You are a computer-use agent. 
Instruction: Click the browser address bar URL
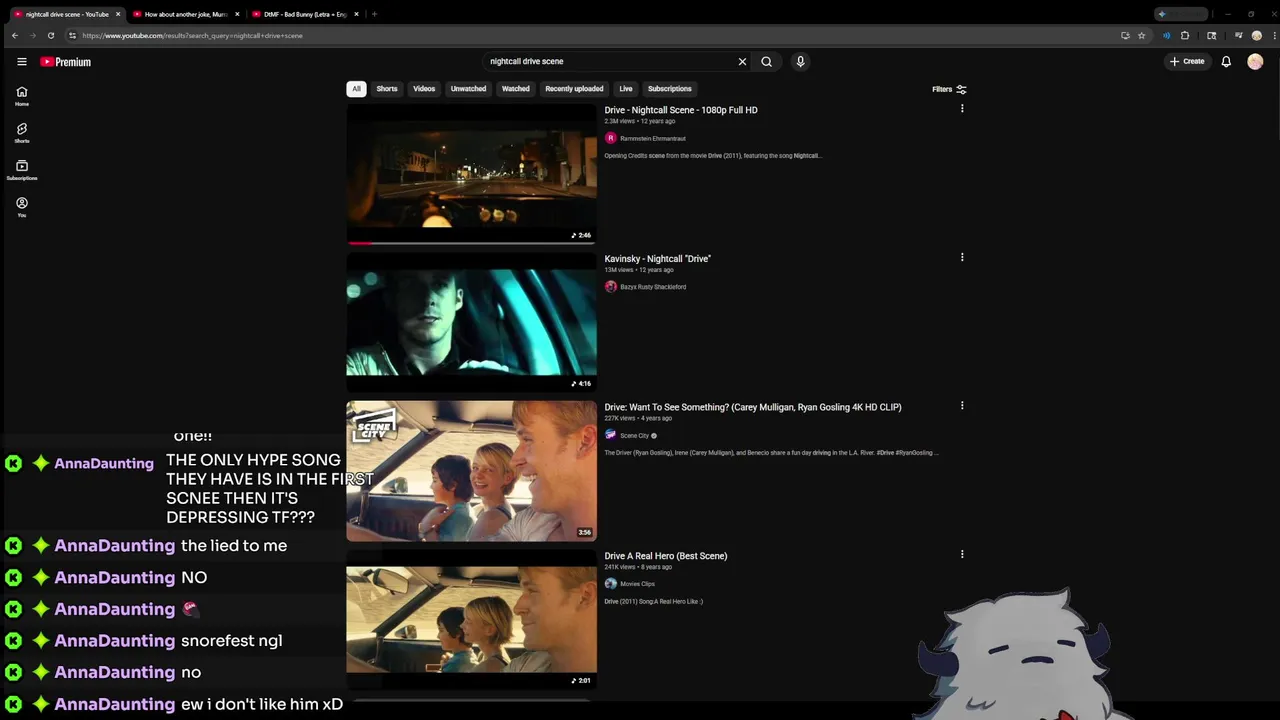click(192, 35)
